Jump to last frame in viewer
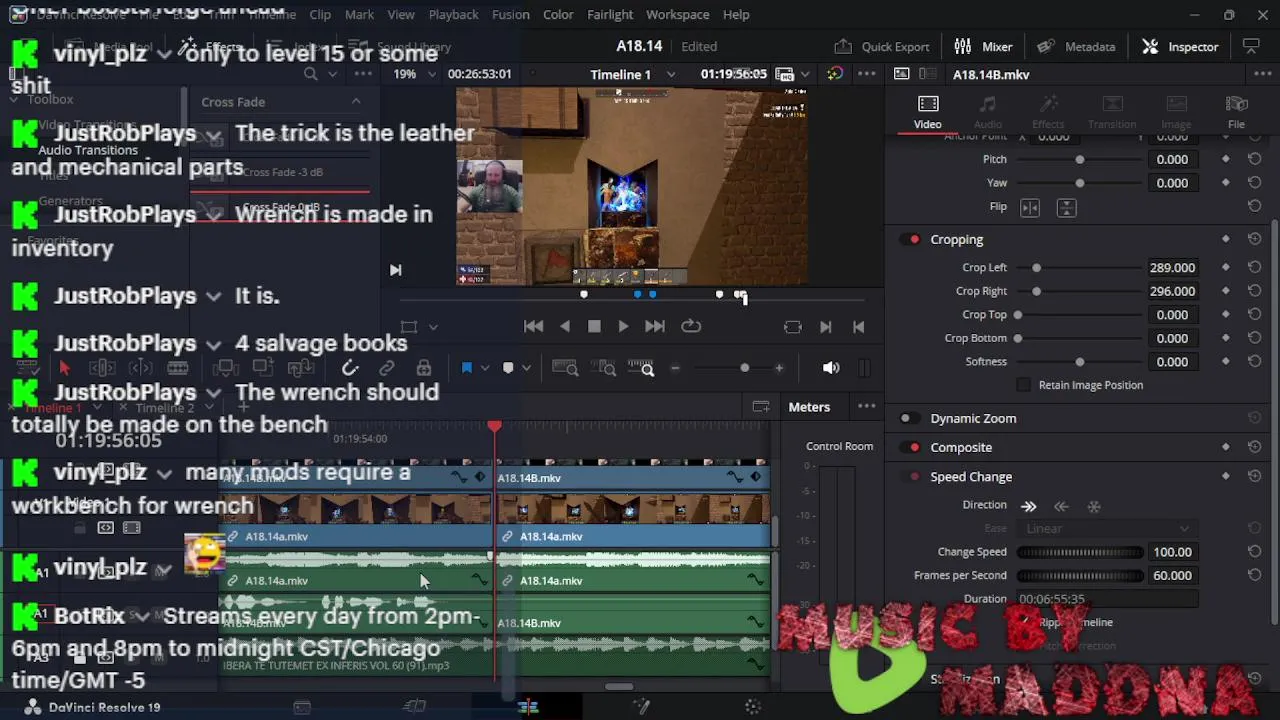Viewport: 1280px width, 720px height. tap(655, 326)
